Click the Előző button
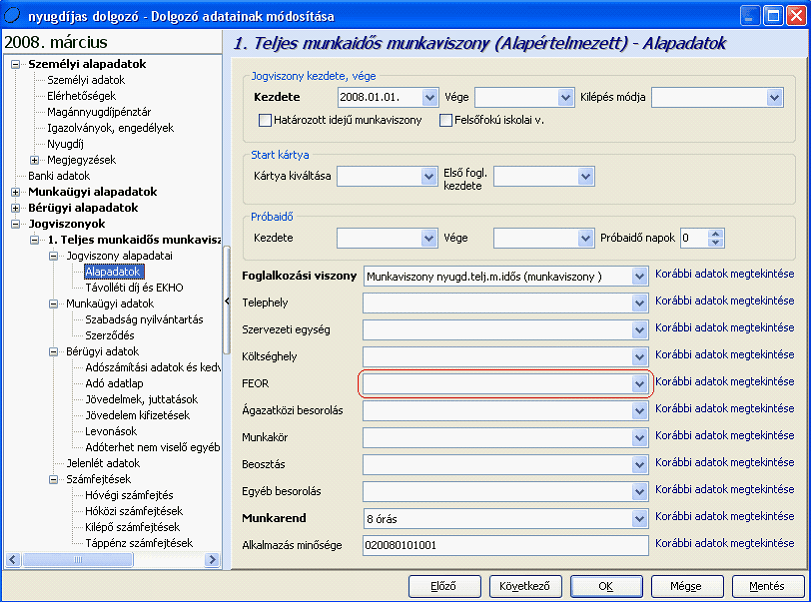Viewport: 812px width, 603px height. tap(444, 586)
